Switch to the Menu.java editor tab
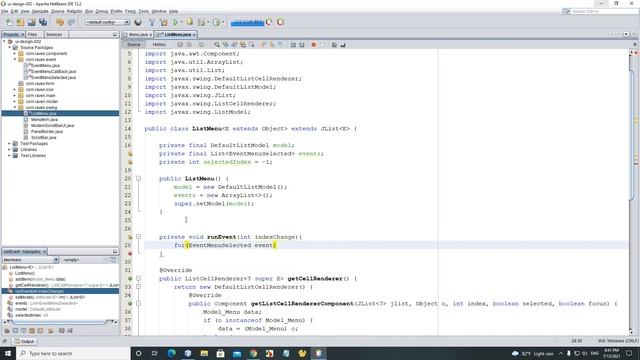The width and height of the screenshot is (640, 360). click(x=138, y=35)
